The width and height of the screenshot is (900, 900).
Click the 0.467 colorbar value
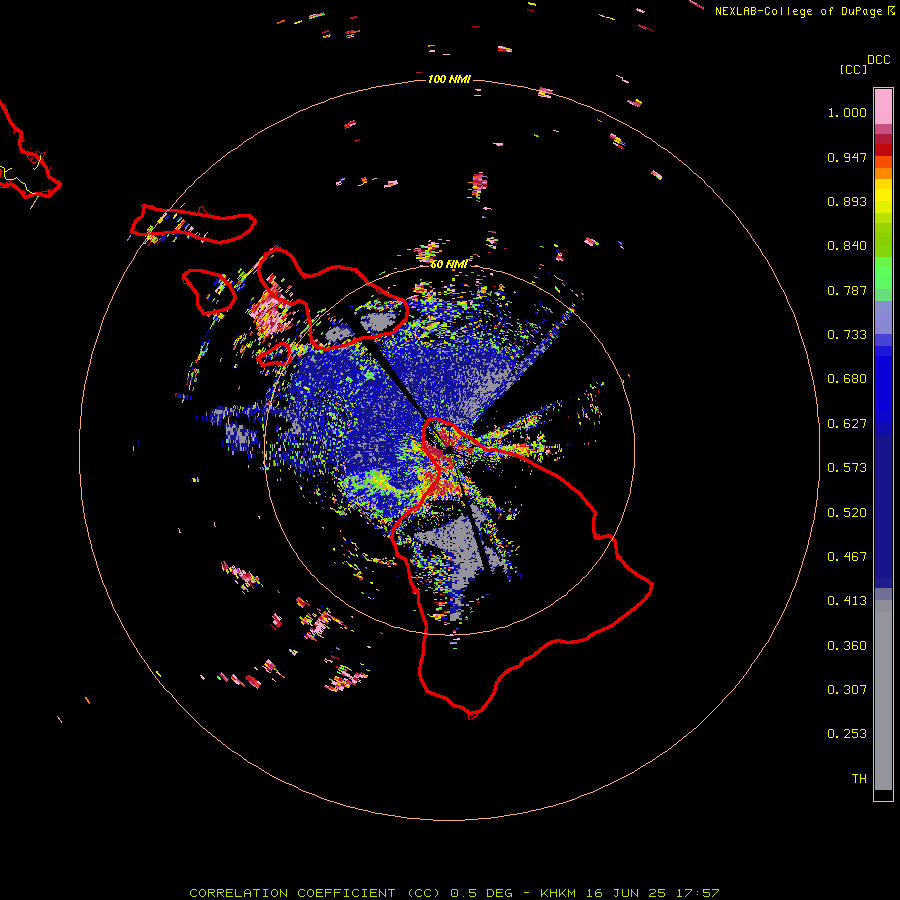(x=847, y=557)
